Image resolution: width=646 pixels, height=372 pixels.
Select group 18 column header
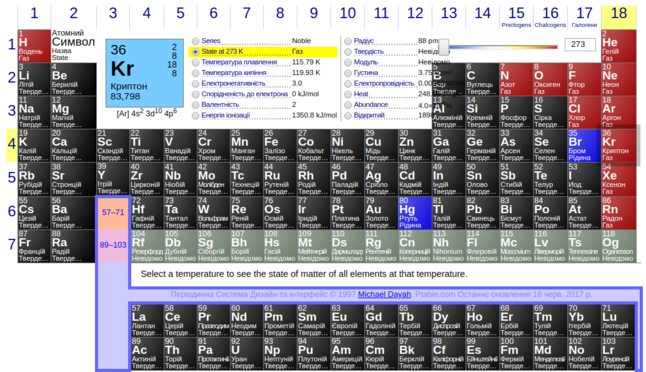click(618, 17)
